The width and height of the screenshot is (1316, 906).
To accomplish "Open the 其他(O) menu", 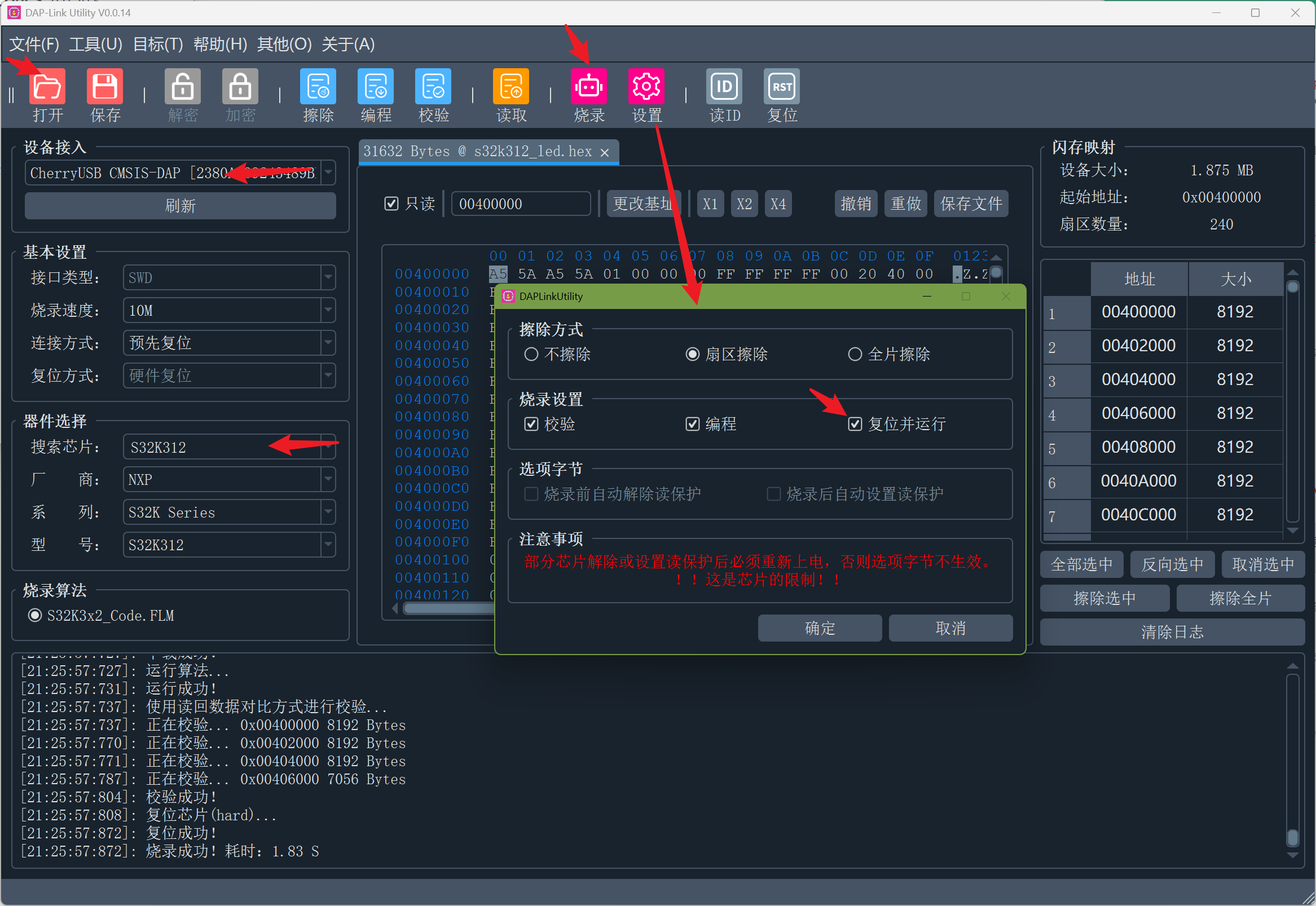I will pos(284,45).
